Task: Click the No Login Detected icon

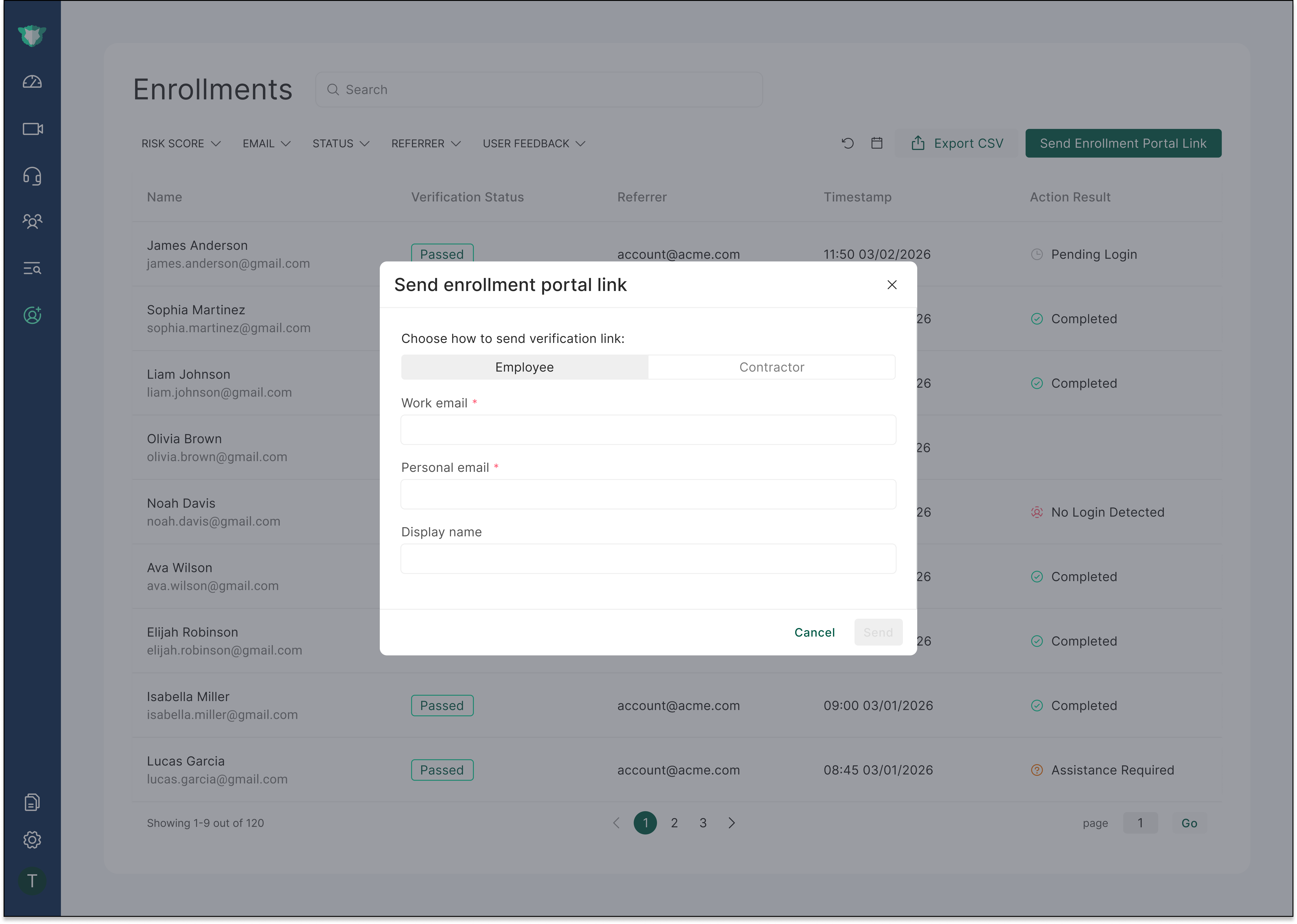Action: tap(1037, 512)
